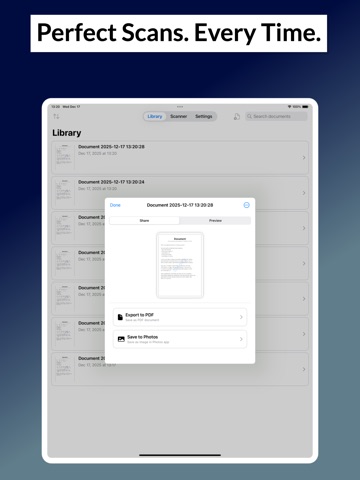The width and height of the screenshot is (360, 480).
Task: Open the Settings tab
Action: pos(204,116)
